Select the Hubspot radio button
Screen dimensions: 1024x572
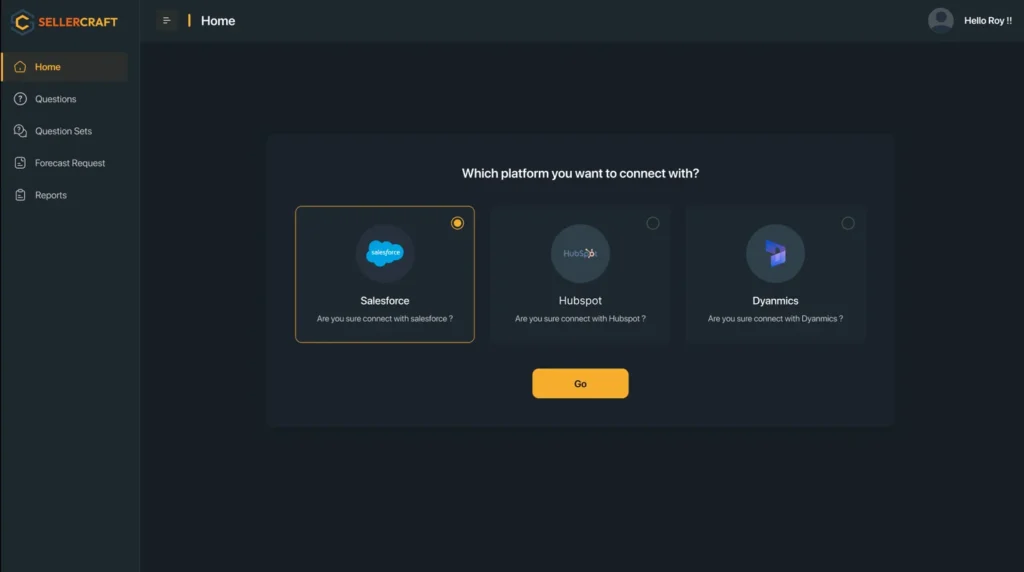pyautogui.click(x=653, y=223)
